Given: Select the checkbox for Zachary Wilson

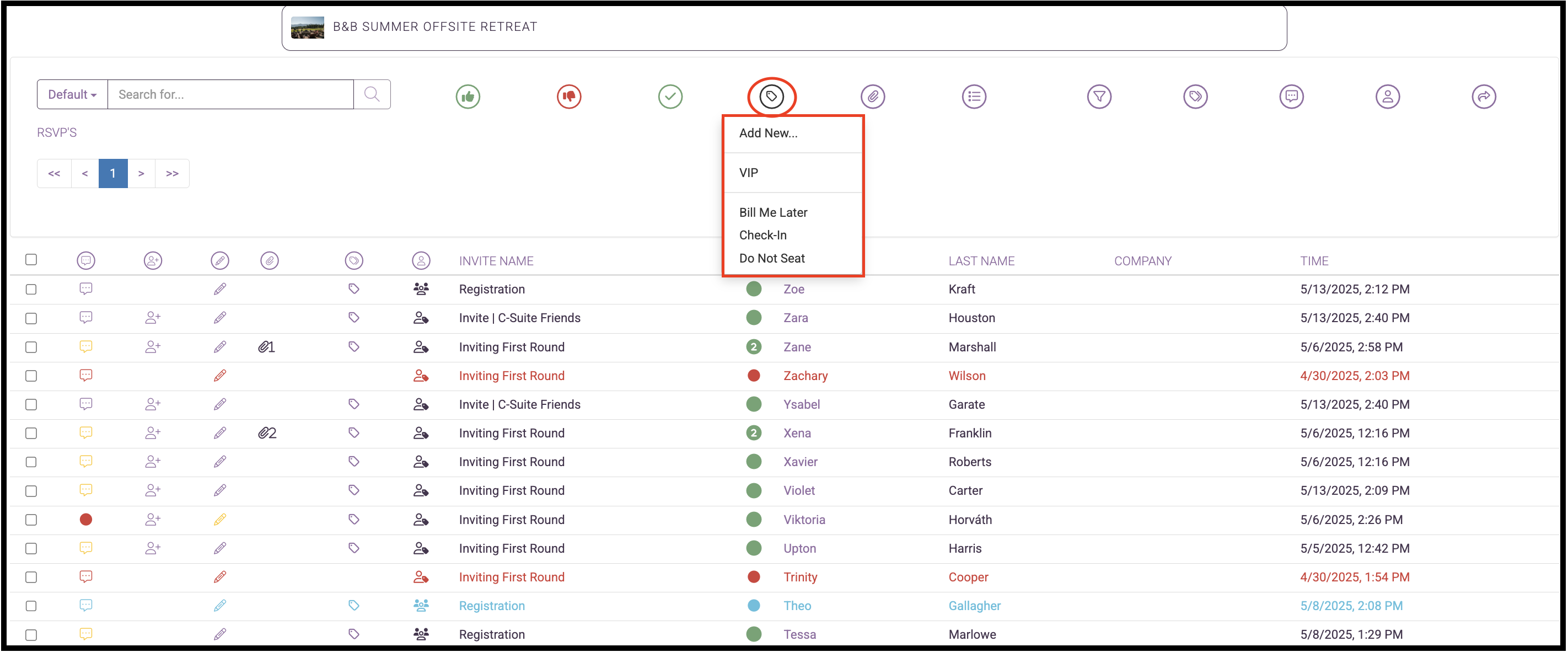Looking at the screenshot, I should 31,376.
